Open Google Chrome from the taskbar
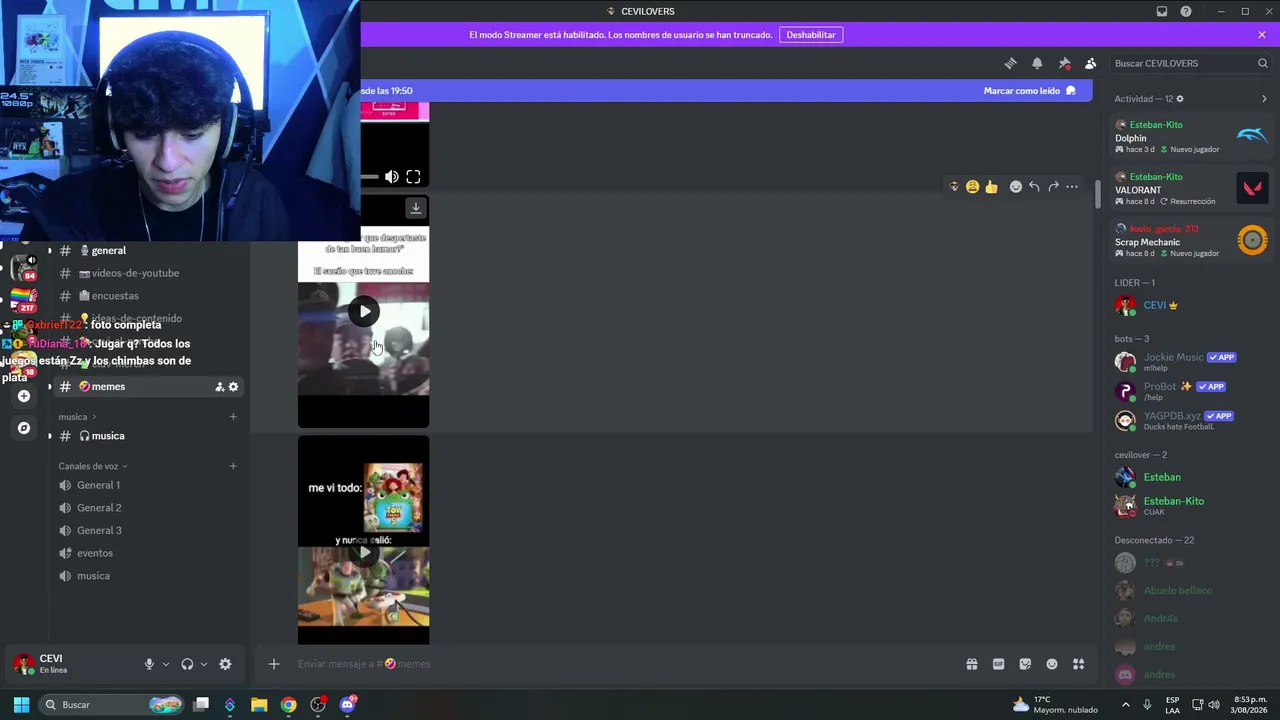 click(x=288, y=705)
